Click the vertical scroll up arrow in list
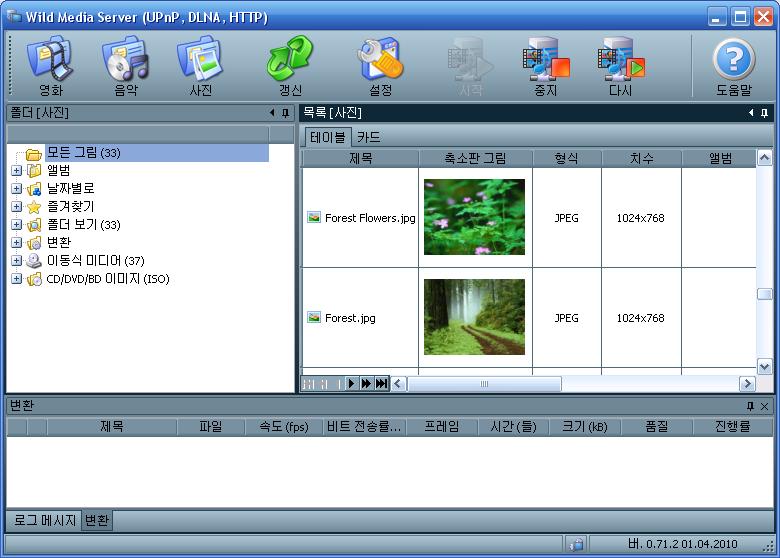Viewport: 780px width, 558px height. coord(764,158)
